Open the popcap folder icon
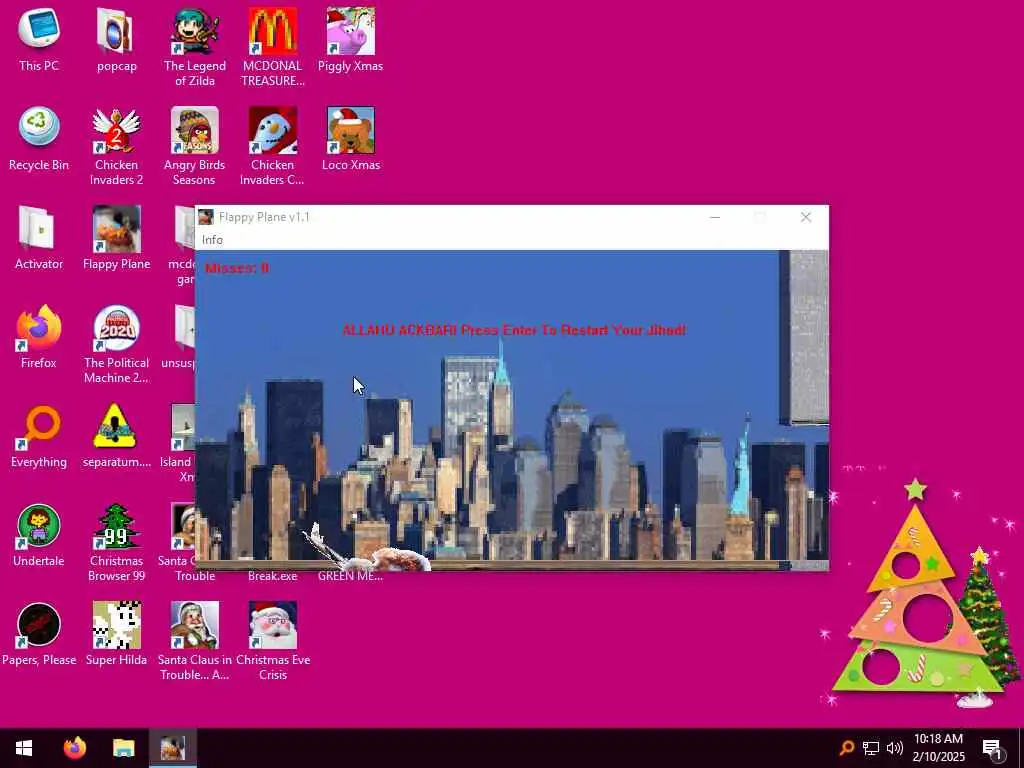The width and height of the screenshot is (1024, 768). pos(116,40)
